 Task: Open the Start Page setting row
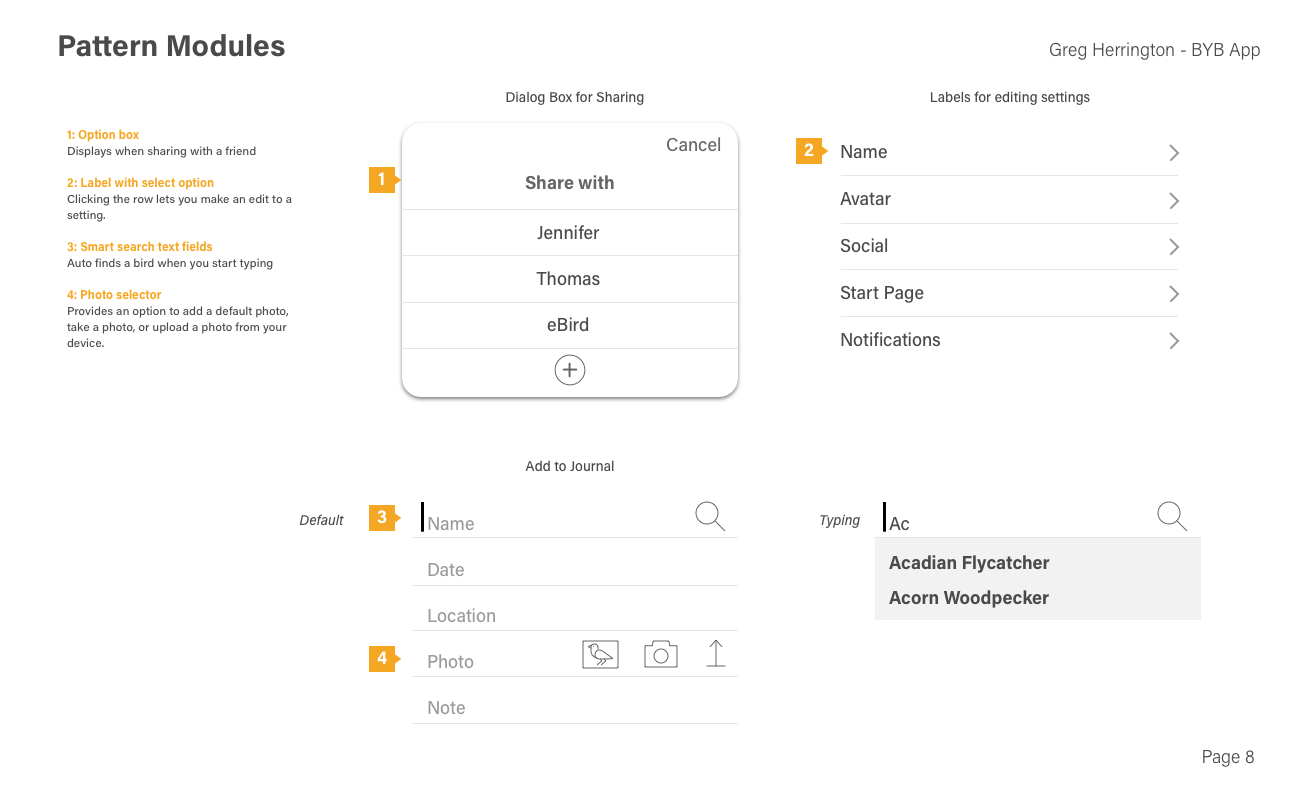pyautogui.click(x=1008, y=293)
